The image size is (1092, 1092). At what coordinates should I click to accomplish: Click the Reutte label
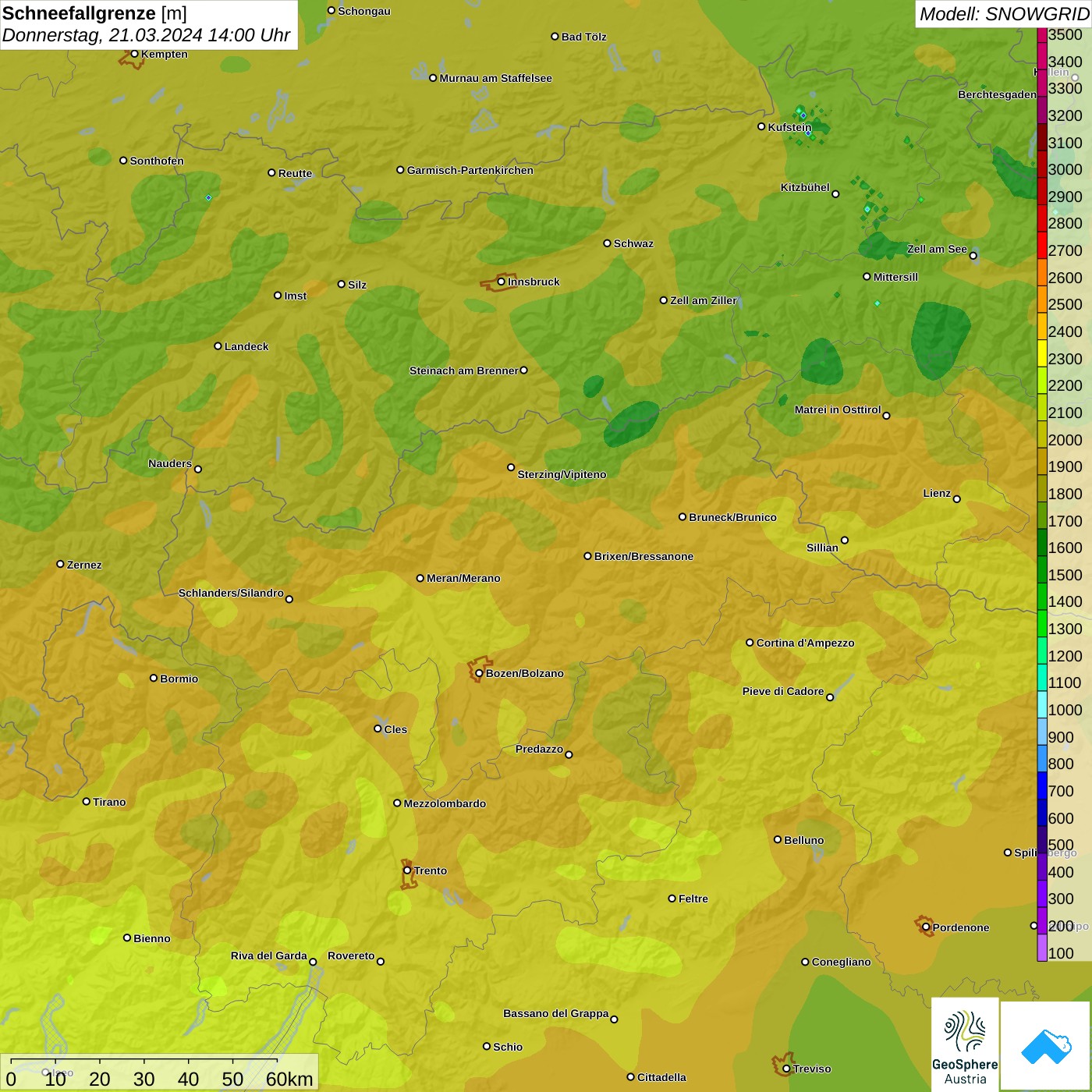pos(295,173)
